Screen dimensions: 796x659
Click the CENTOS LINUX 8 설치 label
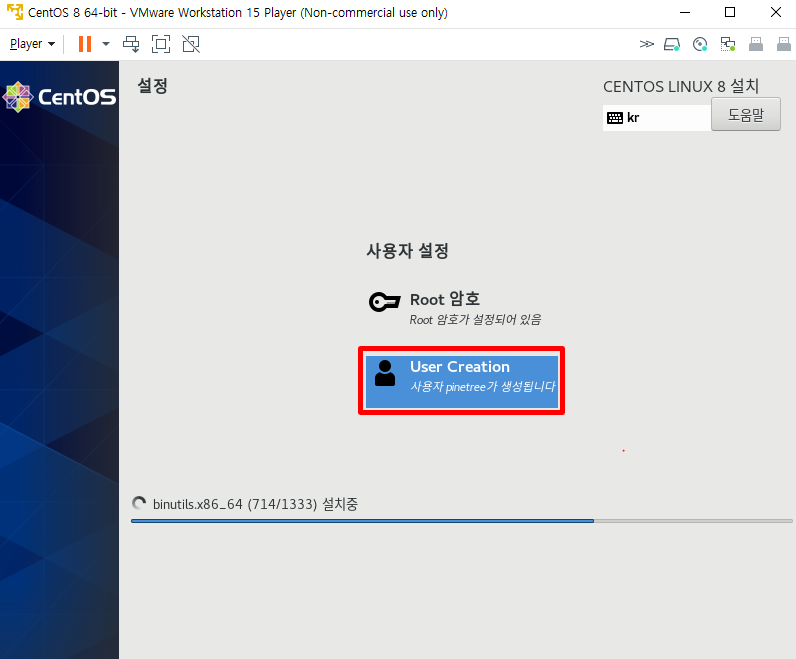[681, 86]
